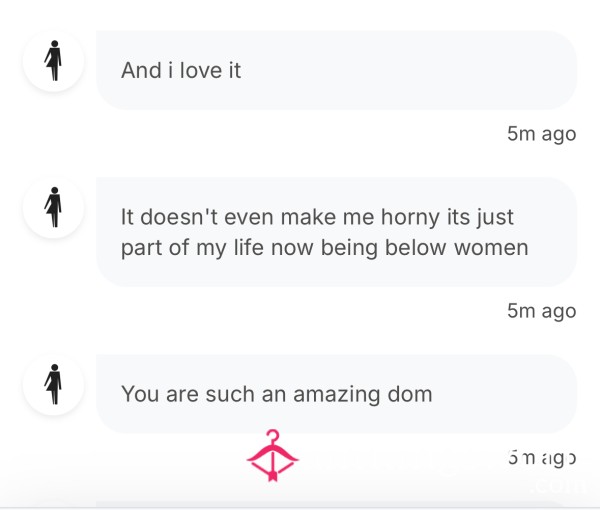The width and height of the screenshot is (600, 510).
Task: Click the line starting "It doesn't even"
Action: coord(317,217)
